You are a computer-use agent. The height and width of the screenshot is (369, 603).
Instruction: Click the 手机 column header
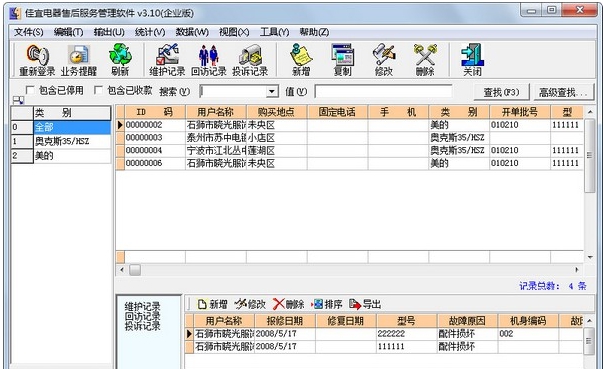(398, 112)
